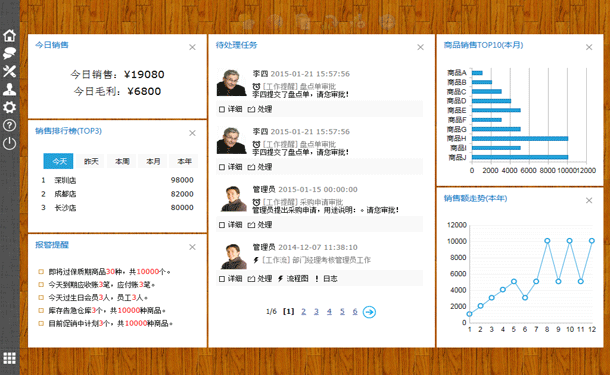610x375 pixels.
Task: Click the month 1 data point on trend line
Action: tap(469, 314)
